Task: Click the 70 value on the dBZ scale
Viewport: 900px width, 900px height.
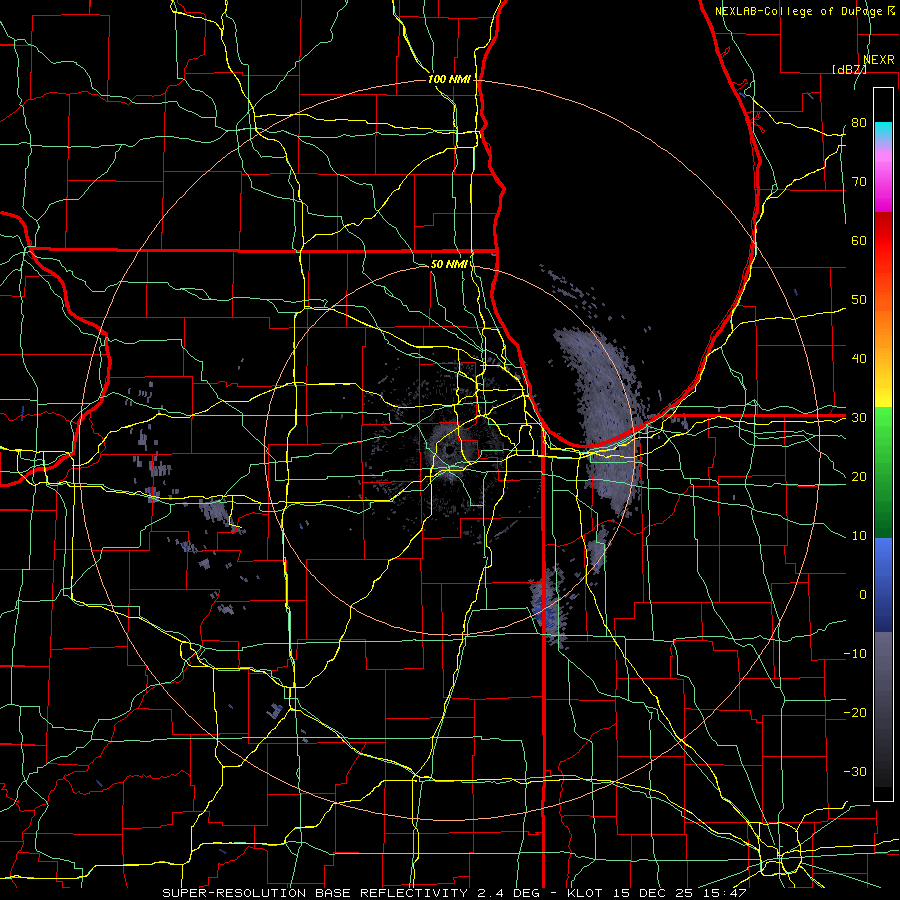Action: pyautogui.click(x=859, y=182)
